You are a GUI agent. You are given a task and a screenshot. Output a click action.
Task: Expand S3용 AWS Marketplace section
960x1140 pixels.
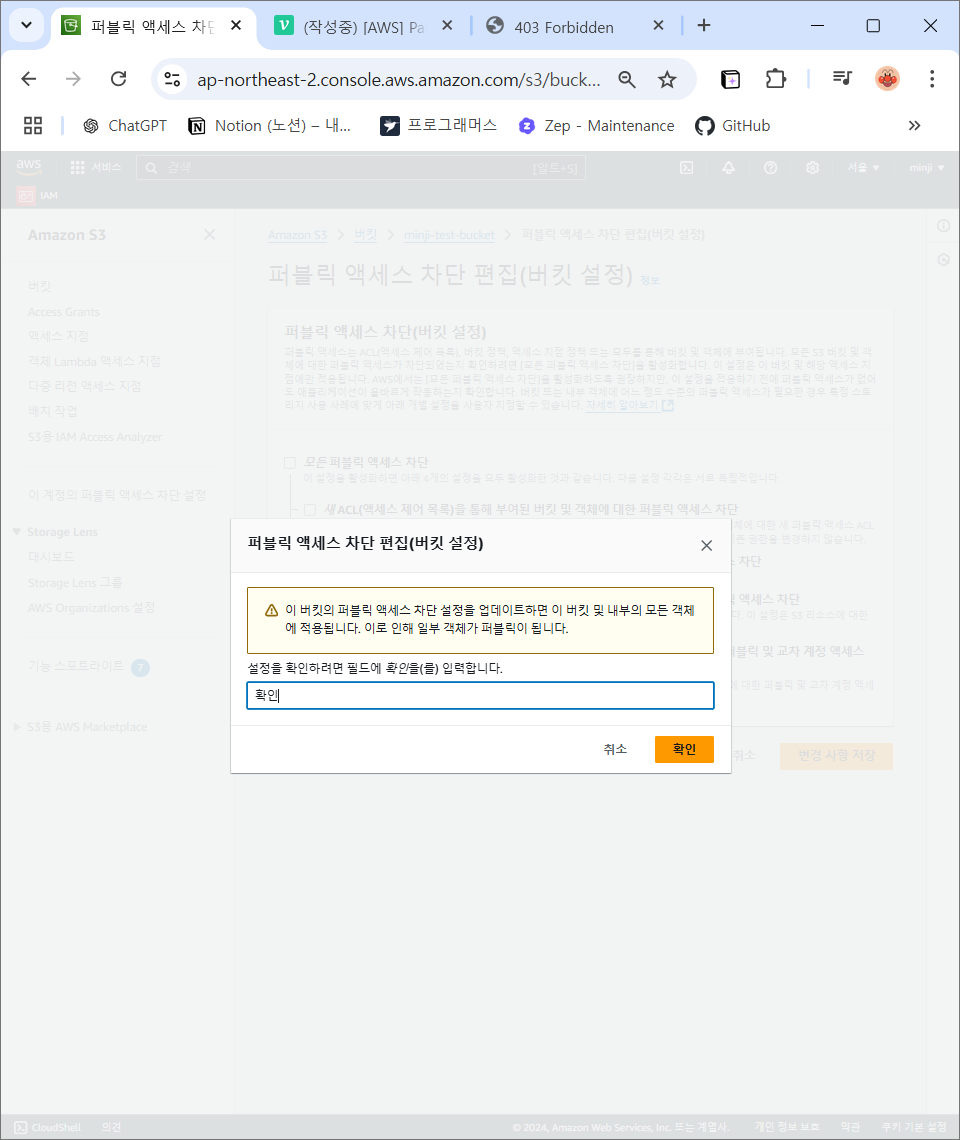pyautogui.click(x=17, y=727)
